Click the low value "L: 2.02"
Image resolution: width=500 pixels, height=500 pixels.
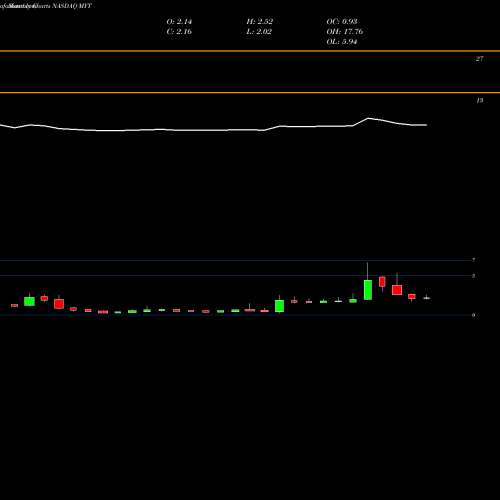[x=259, y=32]
